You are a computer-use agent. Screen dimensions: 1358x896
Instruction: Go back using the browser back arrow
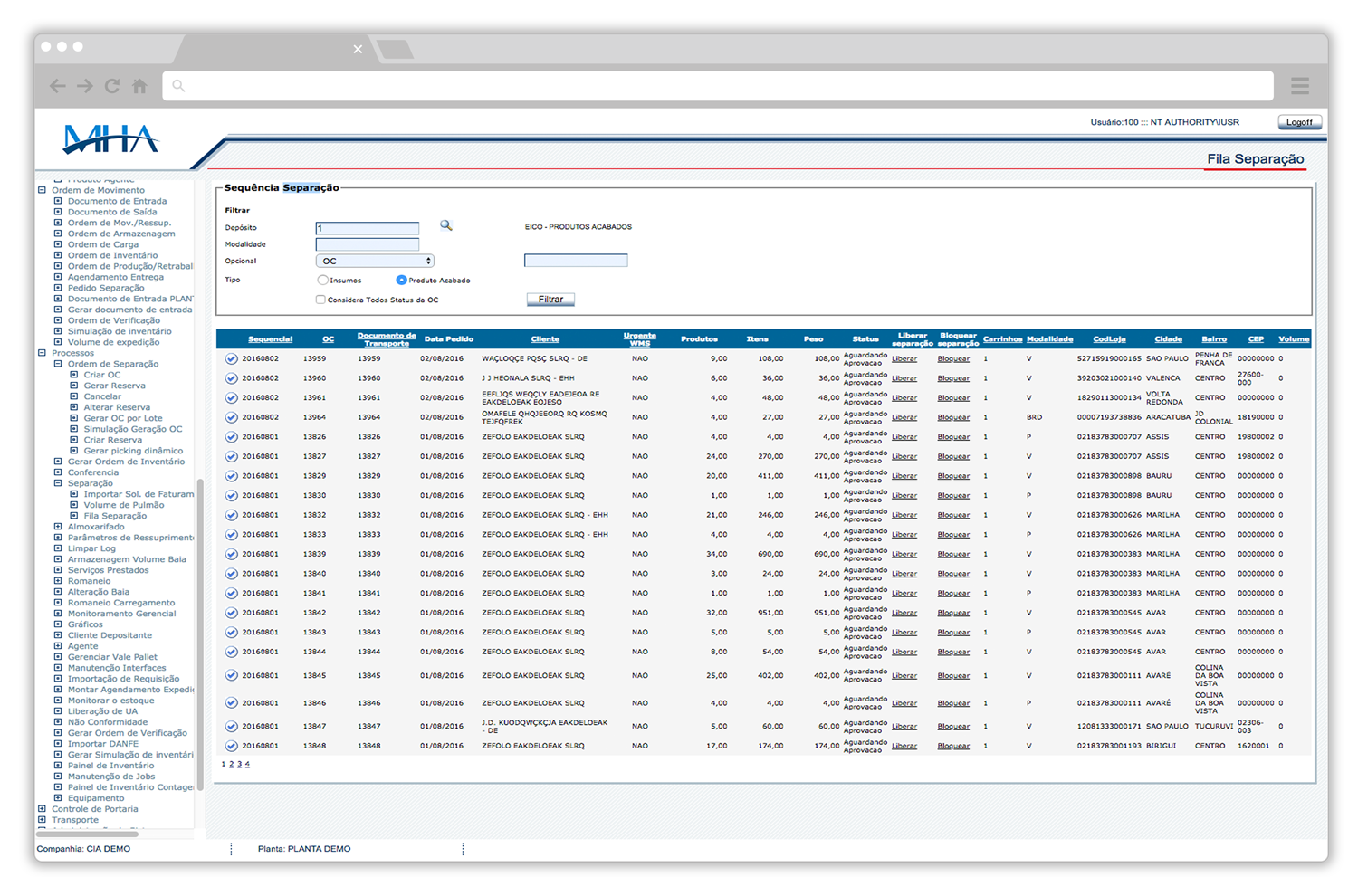click(x=58, y=86)
